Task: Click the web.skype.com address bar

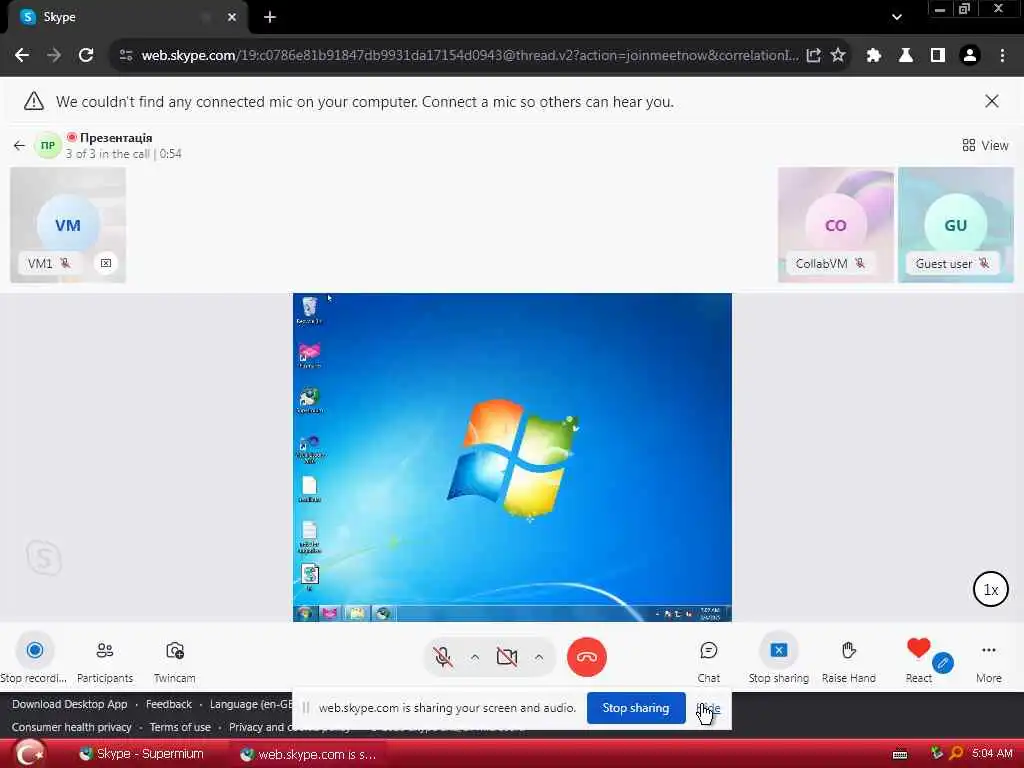Action: pyautogui.click(x=470, y=56)
